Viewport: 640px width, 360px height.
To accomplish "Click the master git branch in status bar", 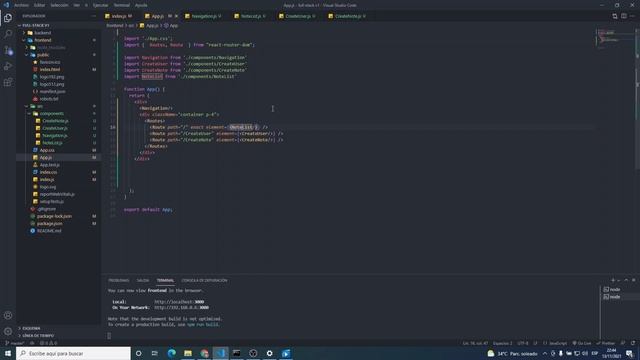I will pyautogui.click(x=15, y=343).
